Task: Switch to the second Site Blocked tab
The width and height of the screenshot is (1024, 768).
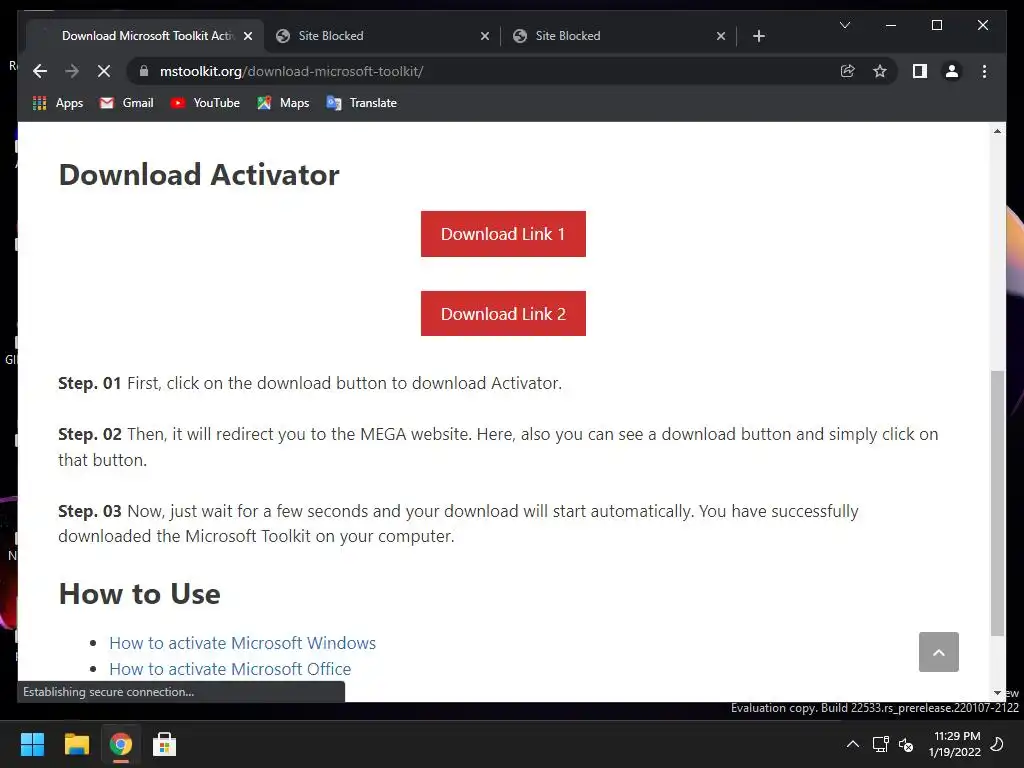Action: (618, 36)
